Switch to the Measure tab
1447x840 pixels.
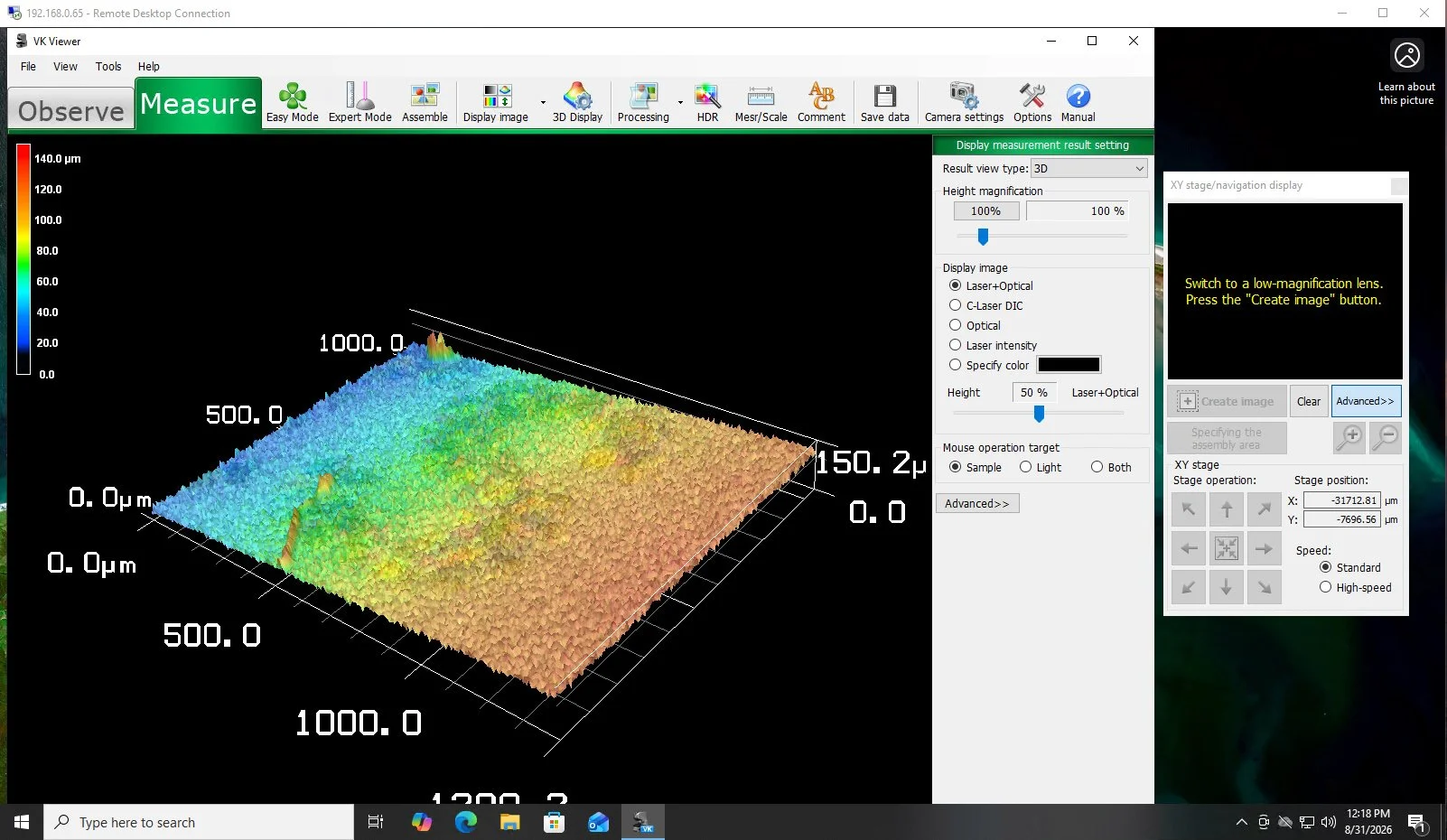click(199, 104)
